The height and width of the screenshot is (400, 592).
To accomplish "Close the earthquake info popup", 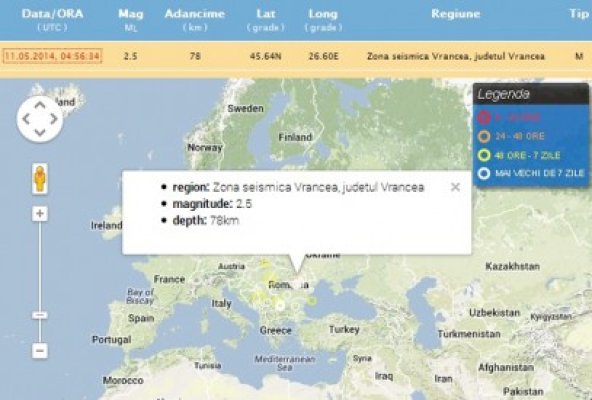I will coord(455,187).
